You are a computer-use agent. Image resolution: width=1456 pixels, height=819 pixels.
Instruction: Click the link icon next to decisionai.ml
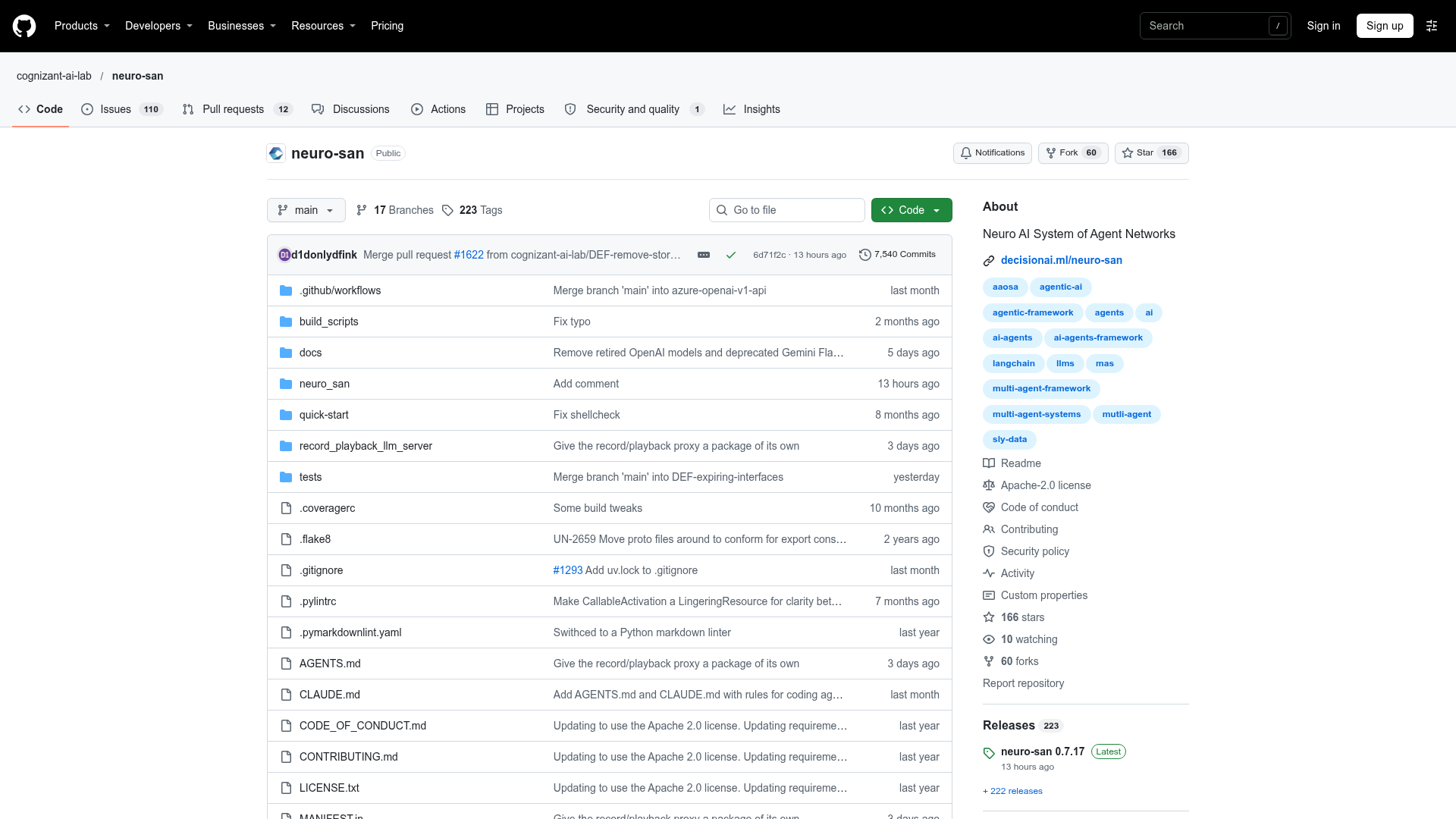(989, 261)
